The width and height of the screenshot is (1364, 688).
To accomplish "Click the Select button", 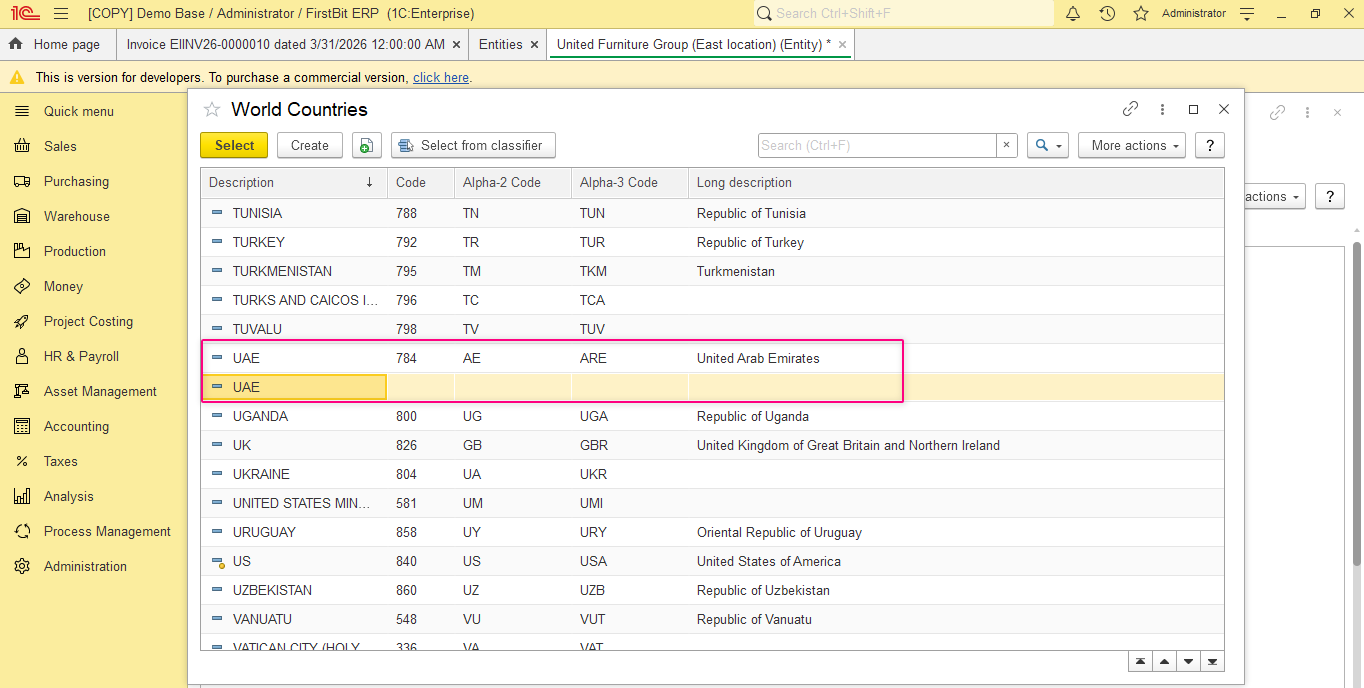I will tap(234, 145).
